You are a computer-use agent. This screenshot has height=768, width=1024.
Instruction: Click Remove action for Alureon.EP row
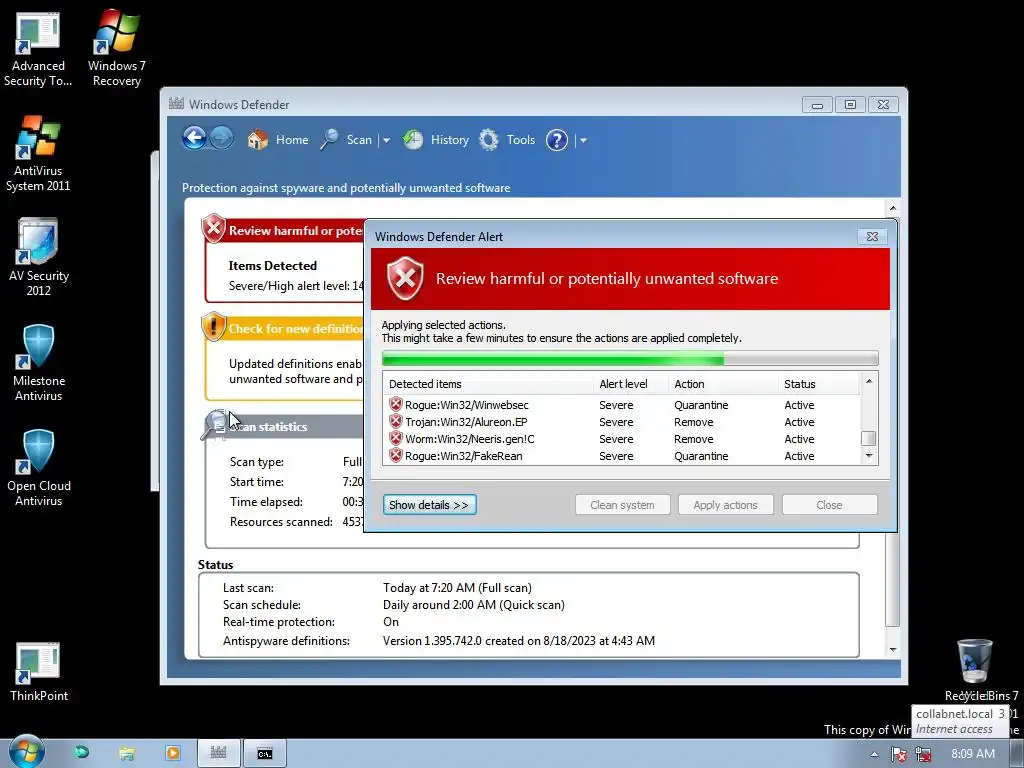coord(694,422)
